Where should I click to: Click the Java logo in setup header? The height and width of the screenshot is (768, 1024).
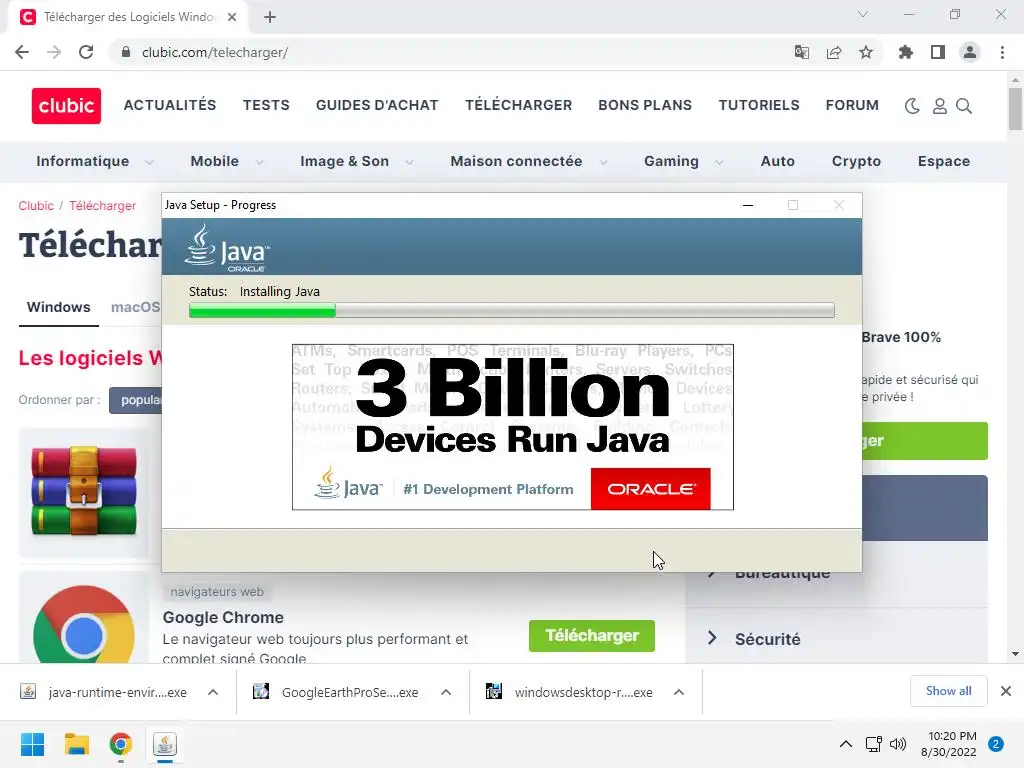[227, 248]
